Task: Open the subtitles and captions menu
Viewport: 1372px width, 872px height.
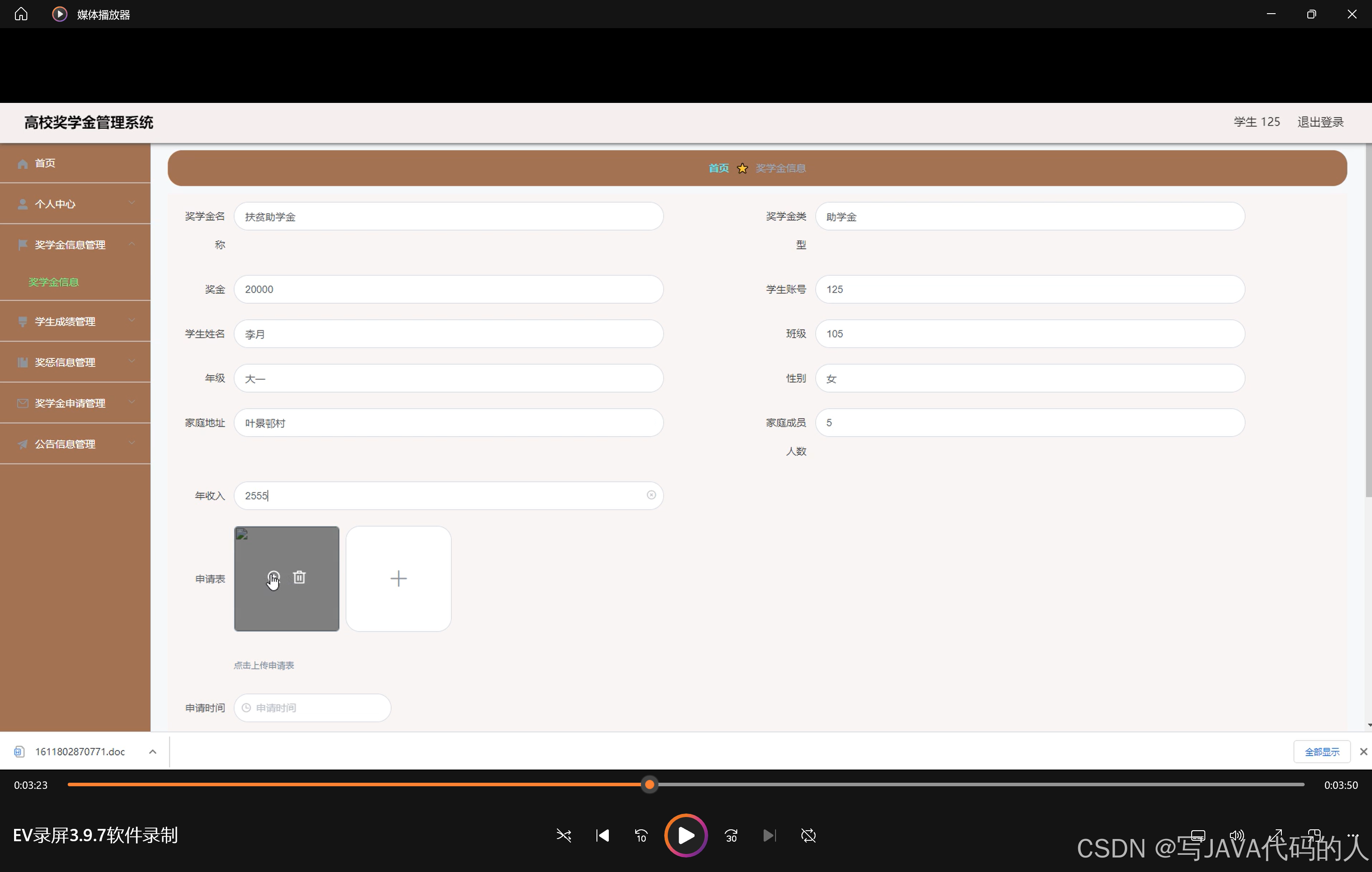Action: point(1198,836)
